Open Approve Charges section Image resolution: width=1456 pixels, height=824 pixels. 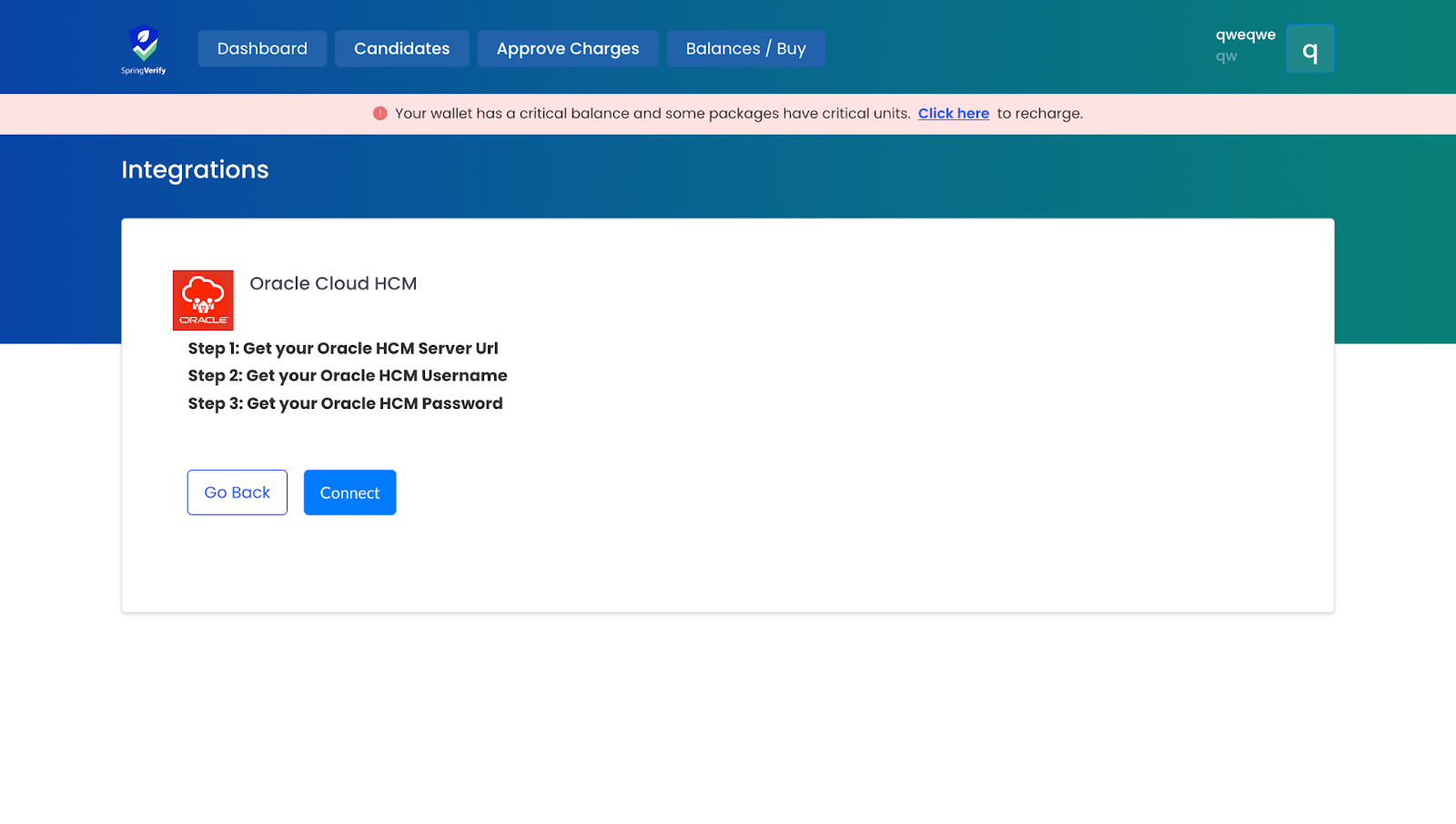coord(568,48)
